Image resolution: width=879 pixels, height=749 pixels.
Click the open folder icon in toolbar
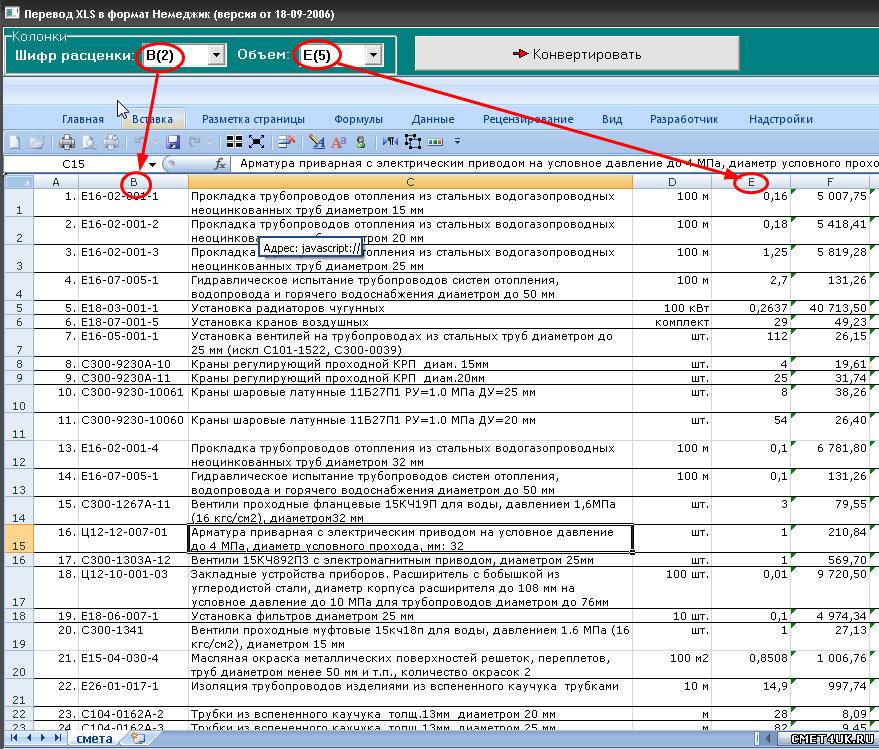pyautogui.click(x=37, y=142)
